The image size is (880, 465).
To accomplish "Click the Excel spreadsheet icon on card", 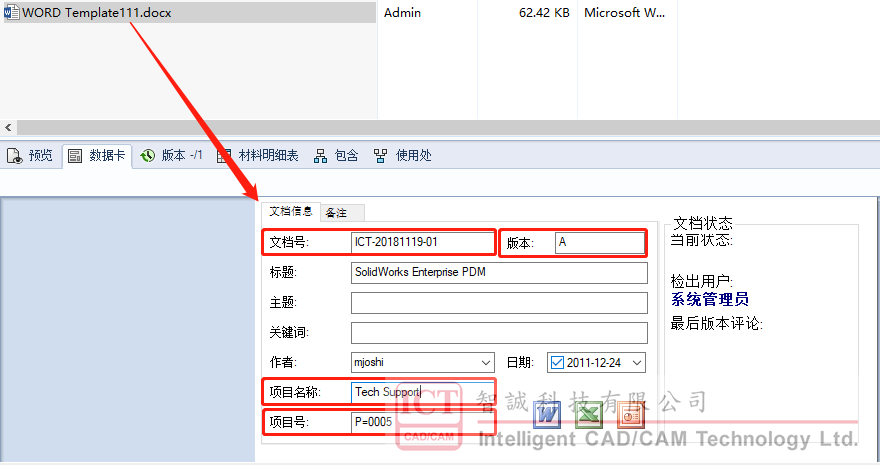I will coord(588,416).
